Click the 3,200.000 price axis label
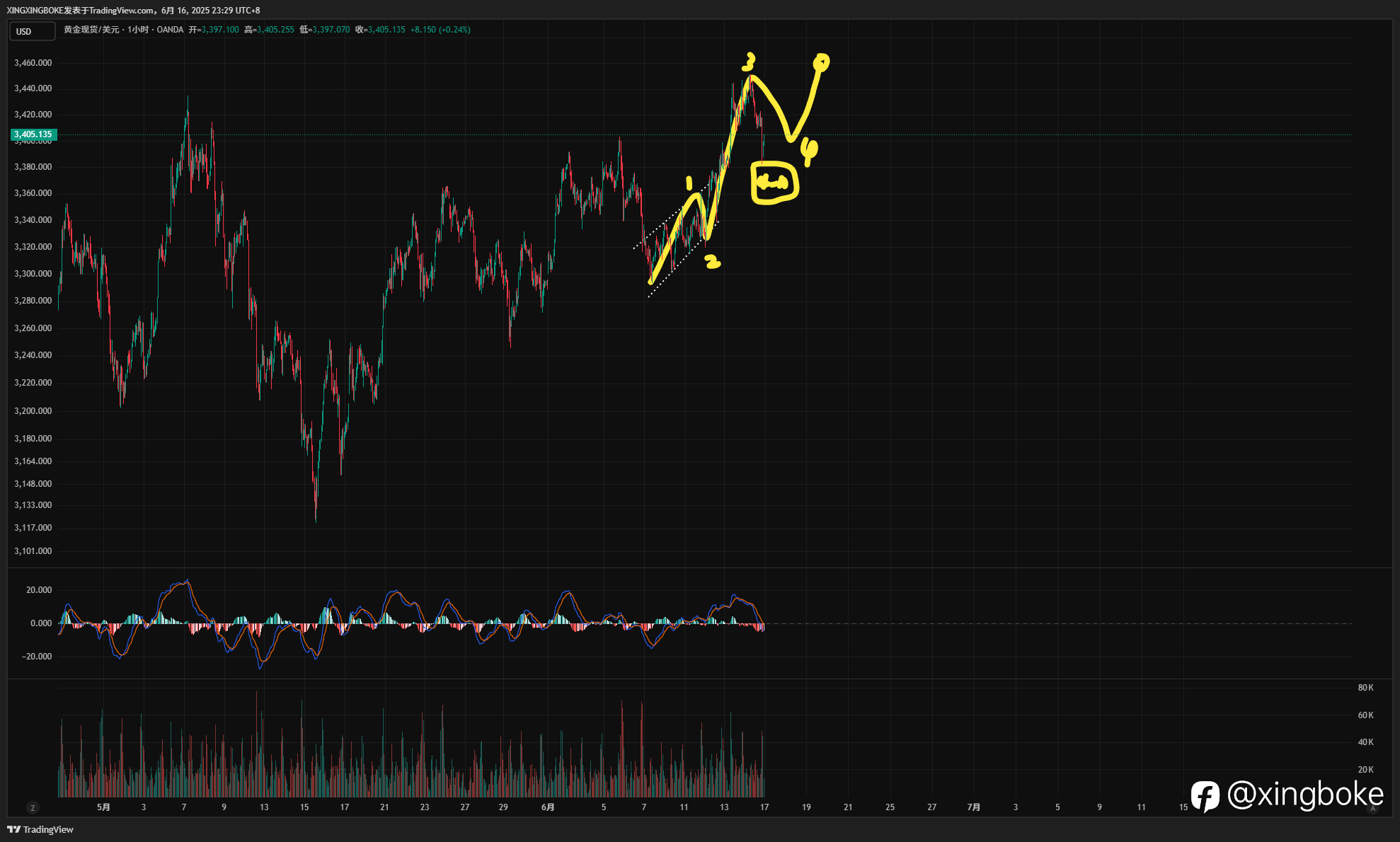This screenshot has height=842, width=1400. point(33,411)
